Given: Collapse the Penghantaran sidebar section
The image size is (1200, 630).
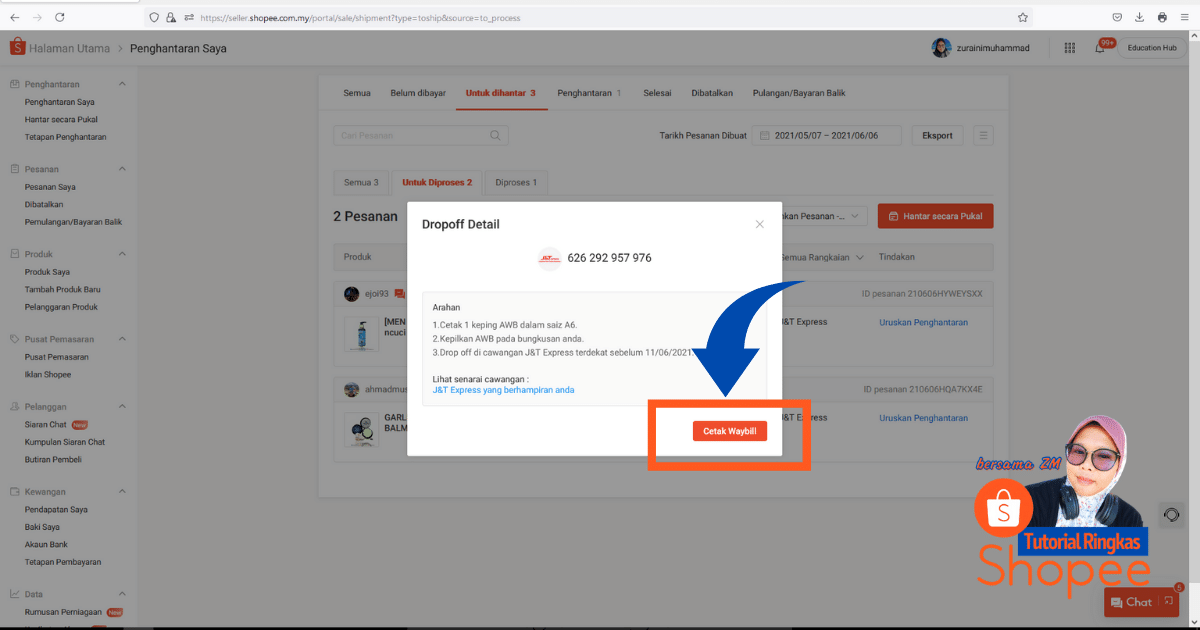Looking at the screenshot, I should pyautogui.click(x=122, y=84).
